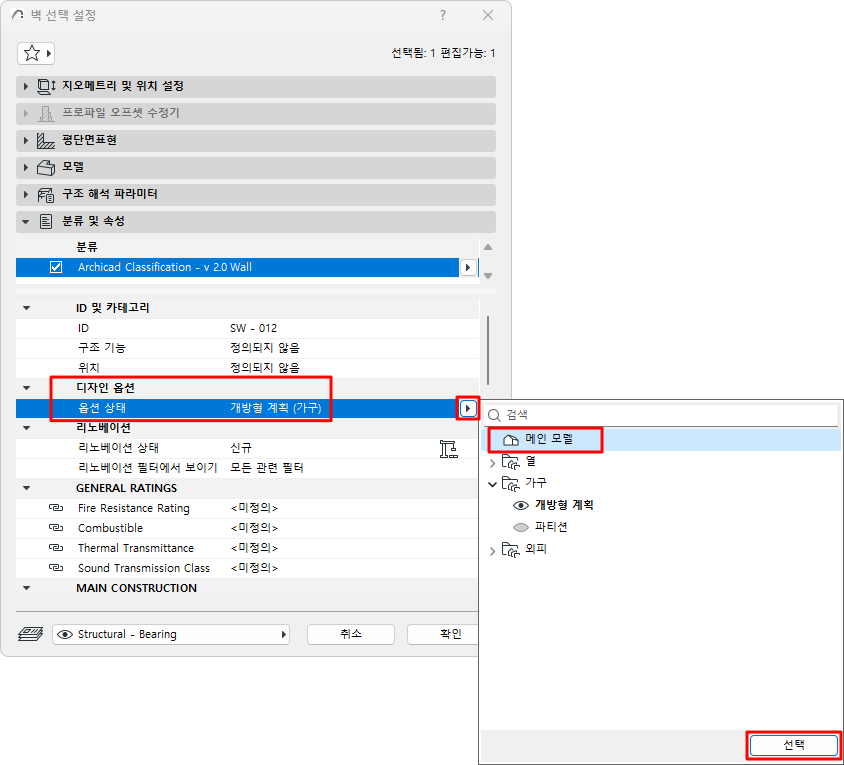Screen dimensions: 844x765
Task: Toggle hidden eye icon of 파티션 option
Action: [521, 527]
